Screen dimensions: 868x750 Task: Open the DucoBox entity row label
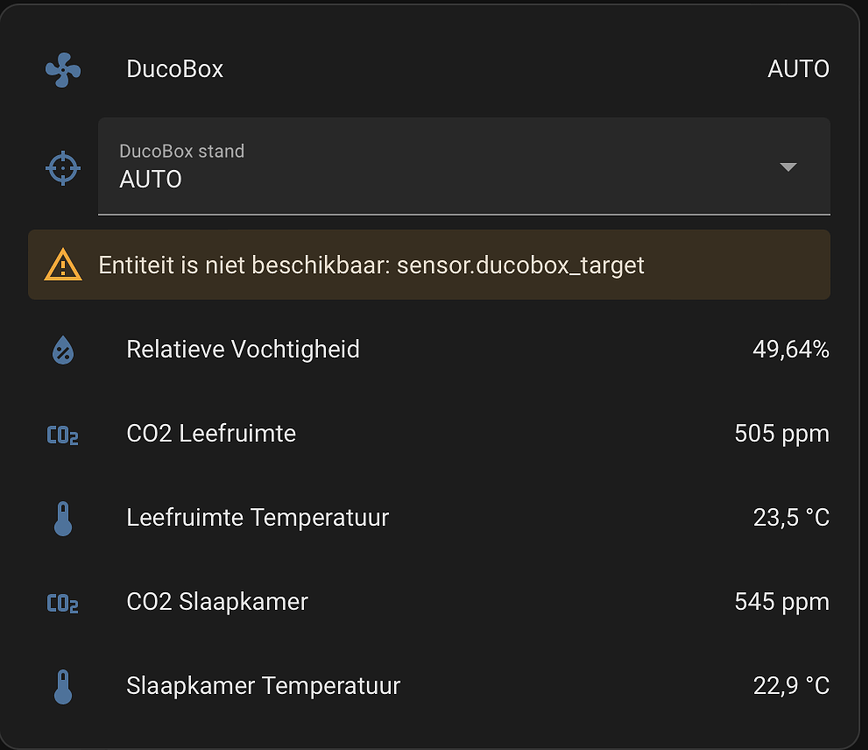[x=175, y=69]
